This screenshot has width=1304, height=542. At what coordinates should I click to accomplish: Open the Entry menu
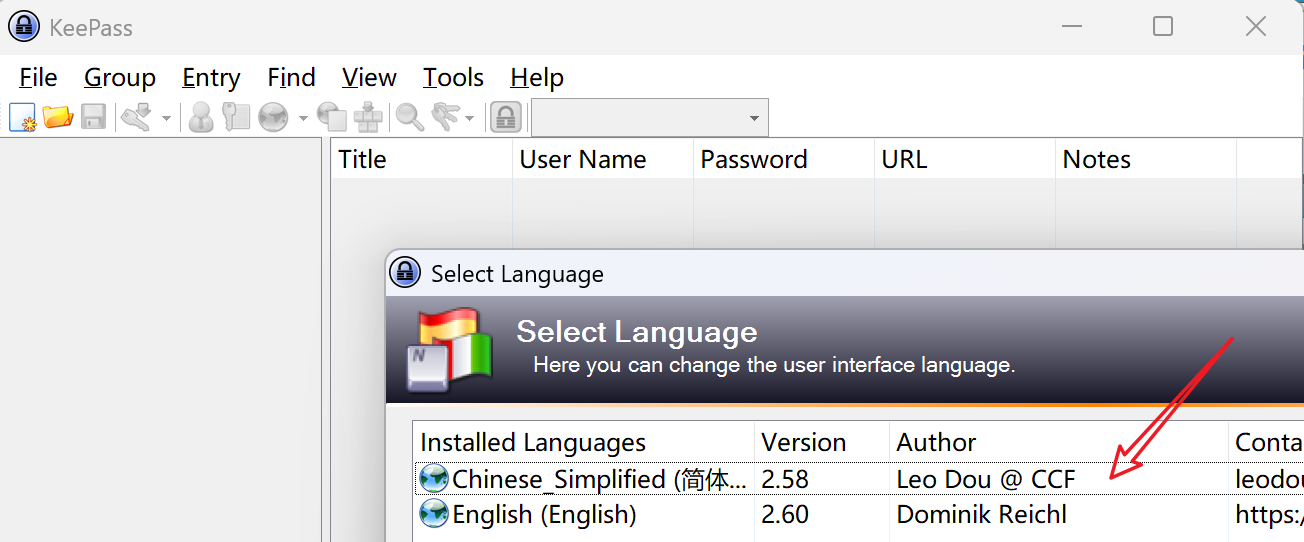[x=211, y=77]
